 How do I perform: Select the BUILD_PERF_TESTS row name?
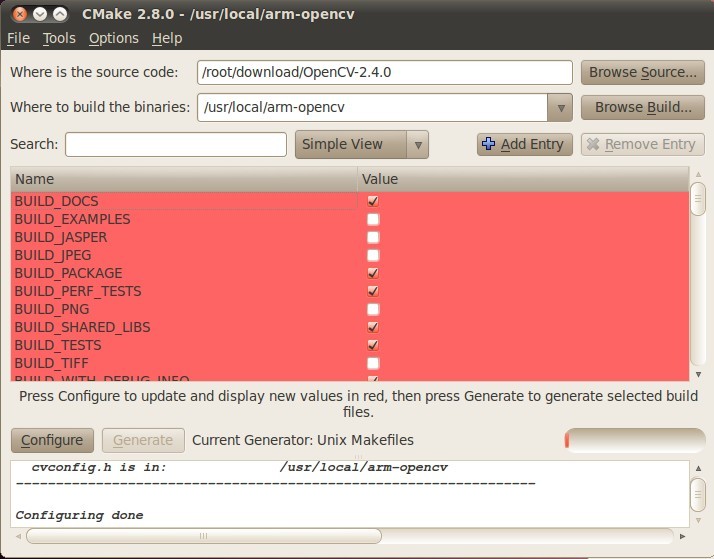tap(78, 291)
